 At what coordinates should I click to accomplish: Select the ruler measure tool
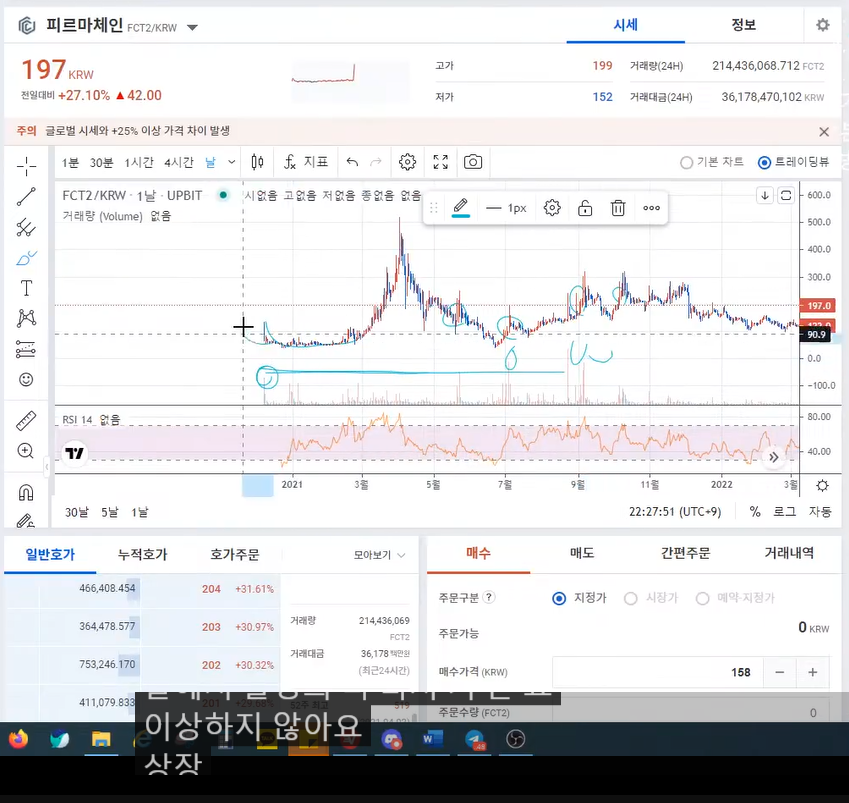point(26,421)
